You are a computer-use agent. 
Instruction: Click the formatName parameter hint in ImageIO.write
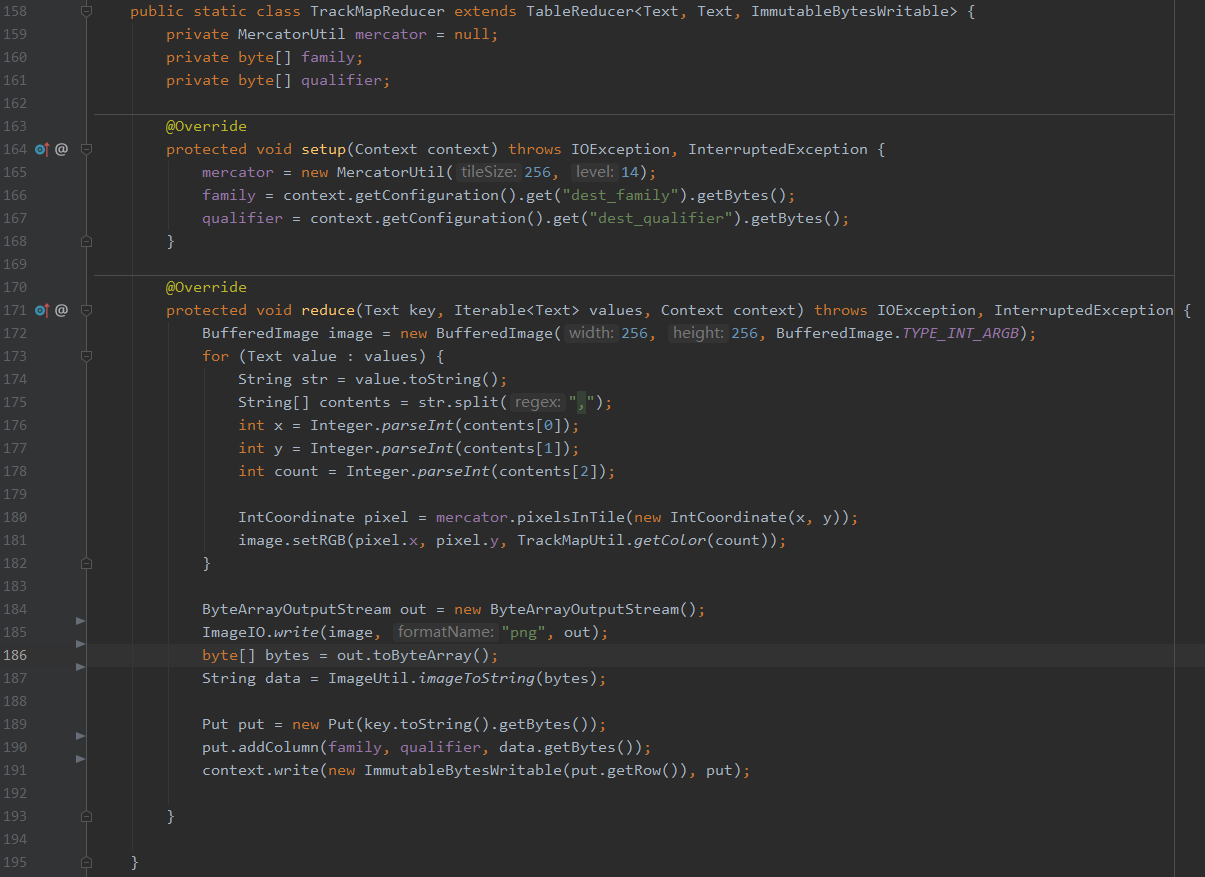[x=445, y=632]
